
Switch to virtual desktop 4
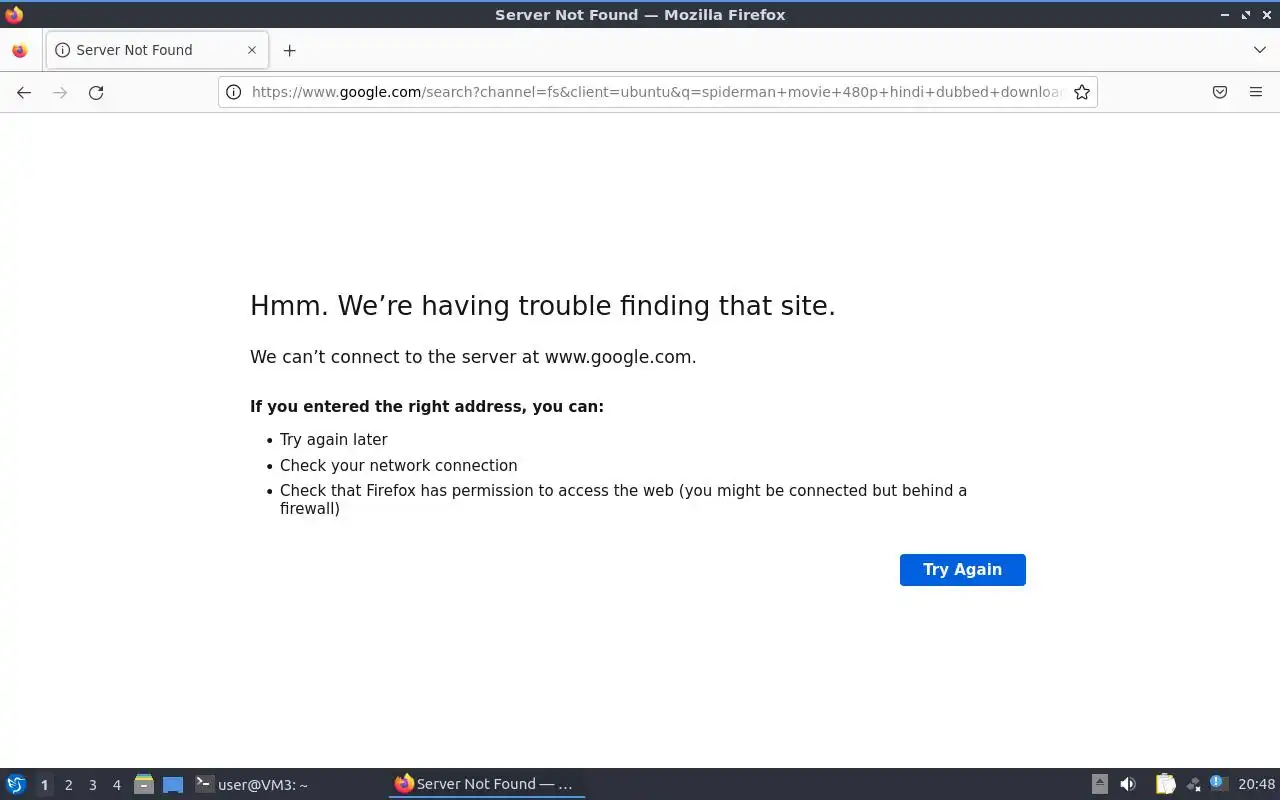click(x=116, y=785)
